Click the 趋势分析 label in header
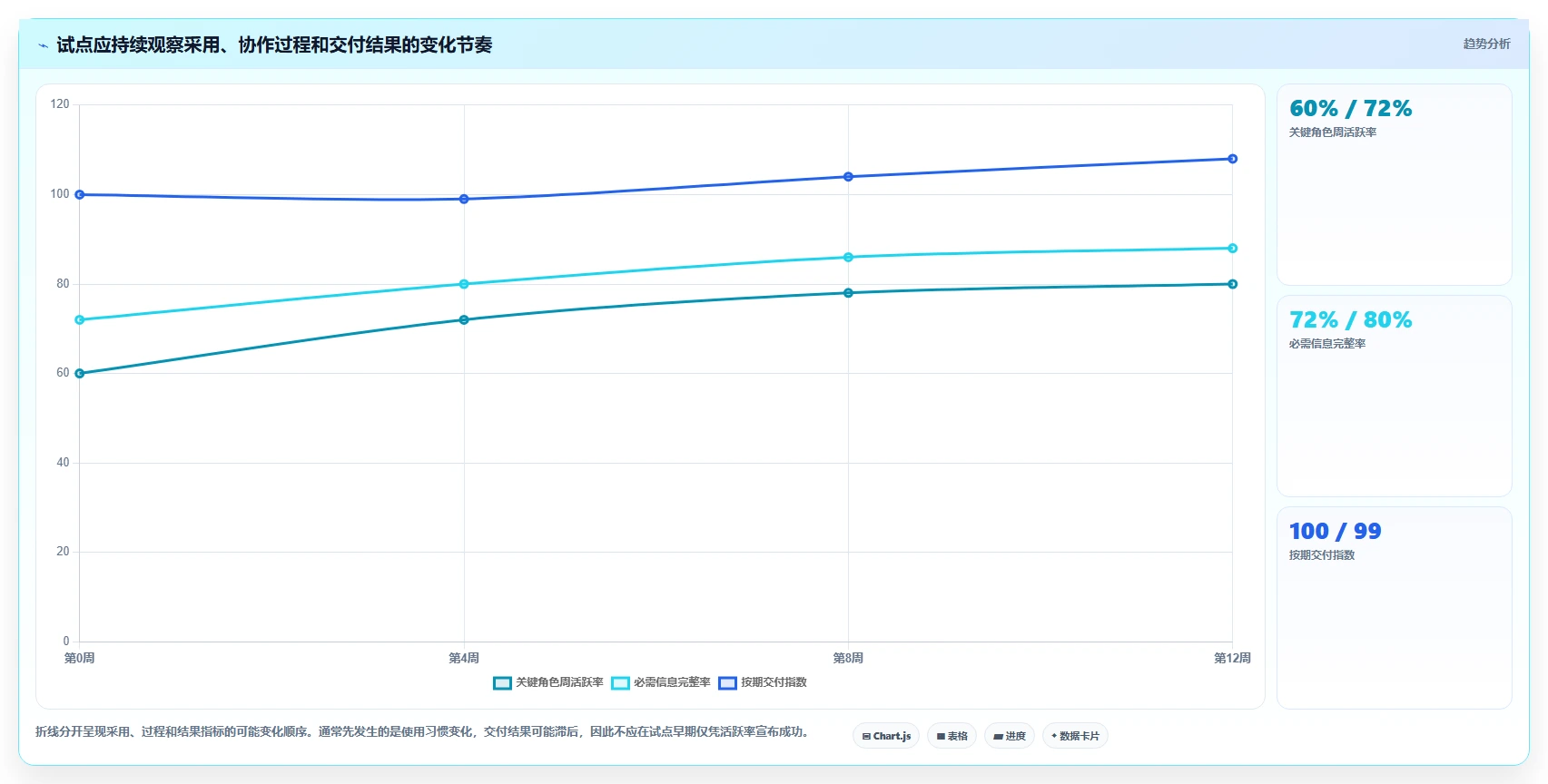 (1486, 44)
